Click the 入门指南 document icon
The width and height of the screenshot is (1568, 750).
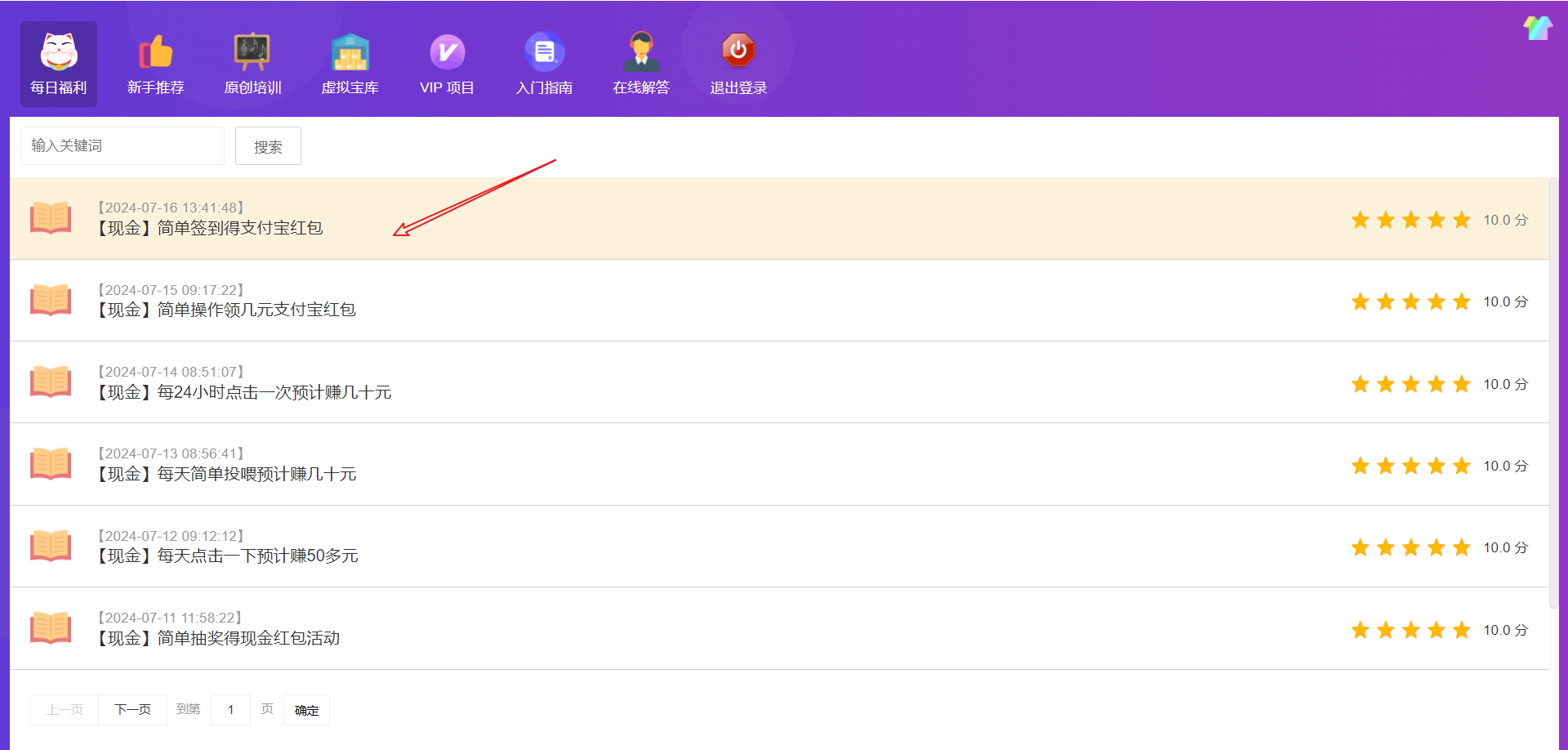point(544,52)
